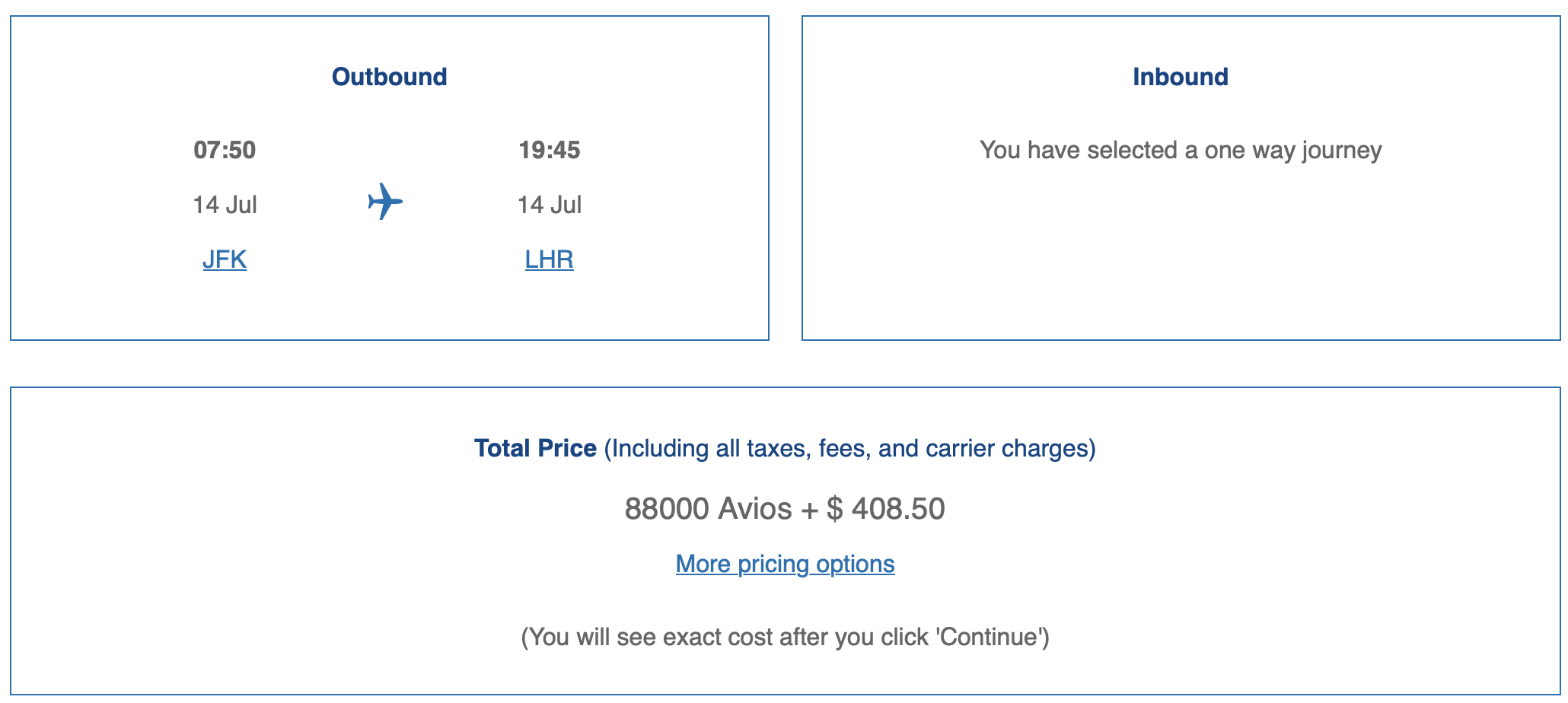Select the Inbound panel header

coord(1181,77)
